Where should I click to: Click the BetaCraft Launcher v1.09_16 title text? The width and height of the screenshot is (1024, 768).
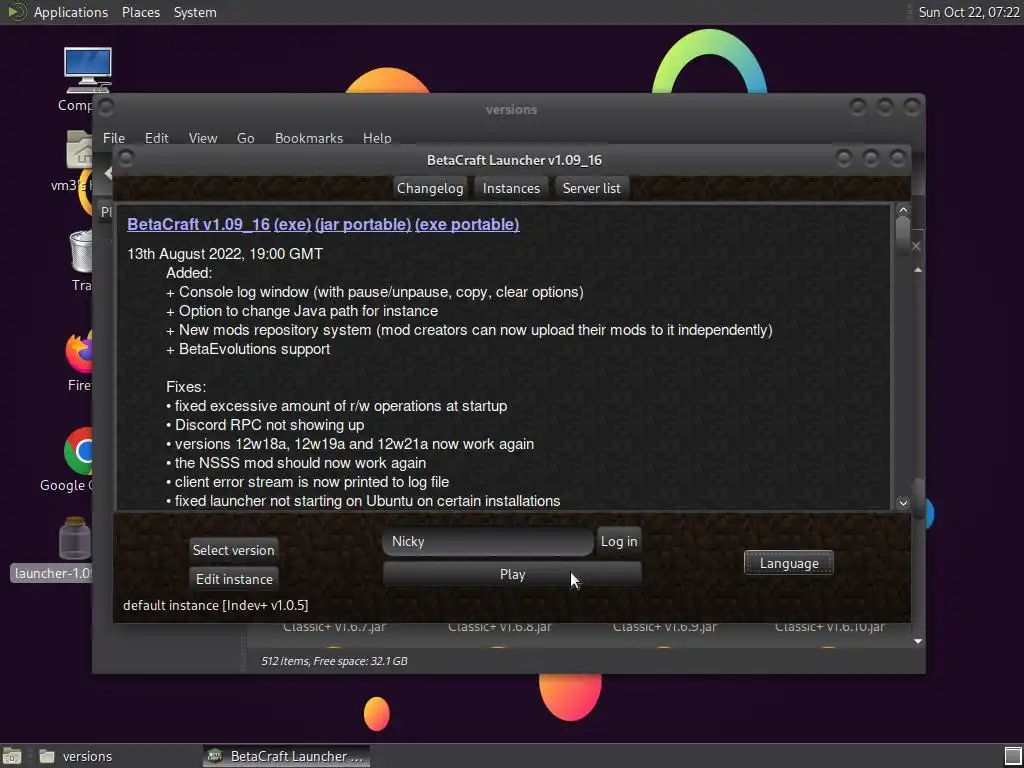click(x=514, y=160)
